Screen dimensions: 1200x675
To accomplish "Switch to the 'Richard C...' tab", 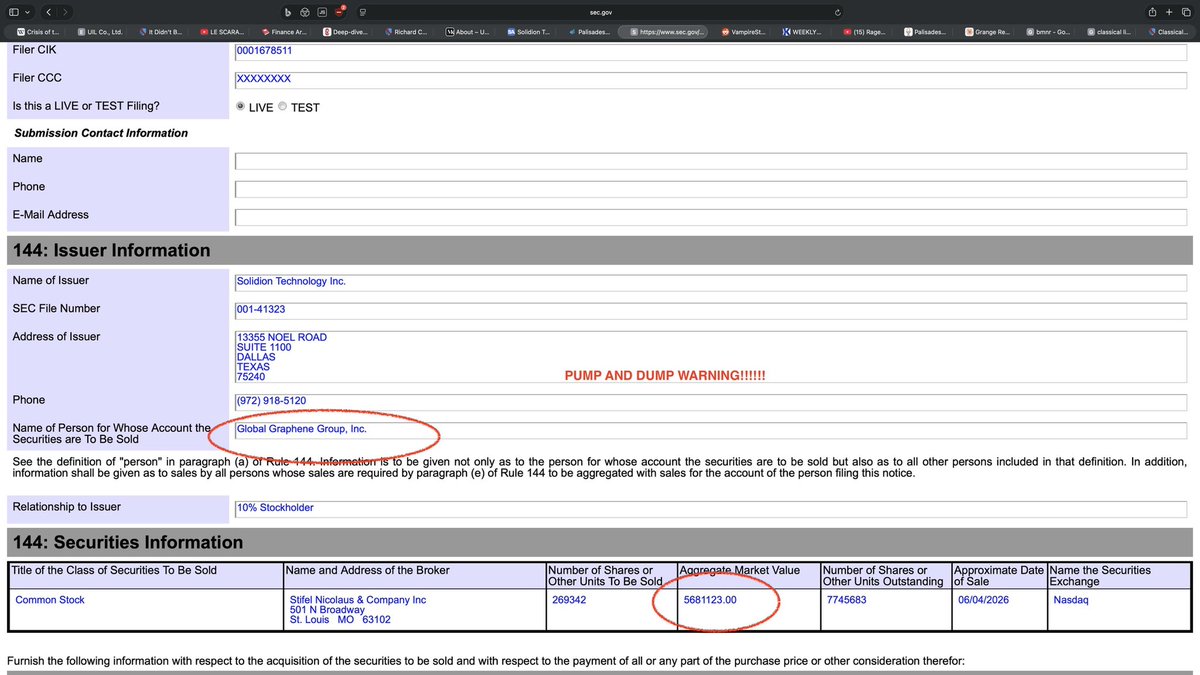I will pos(406,32).
